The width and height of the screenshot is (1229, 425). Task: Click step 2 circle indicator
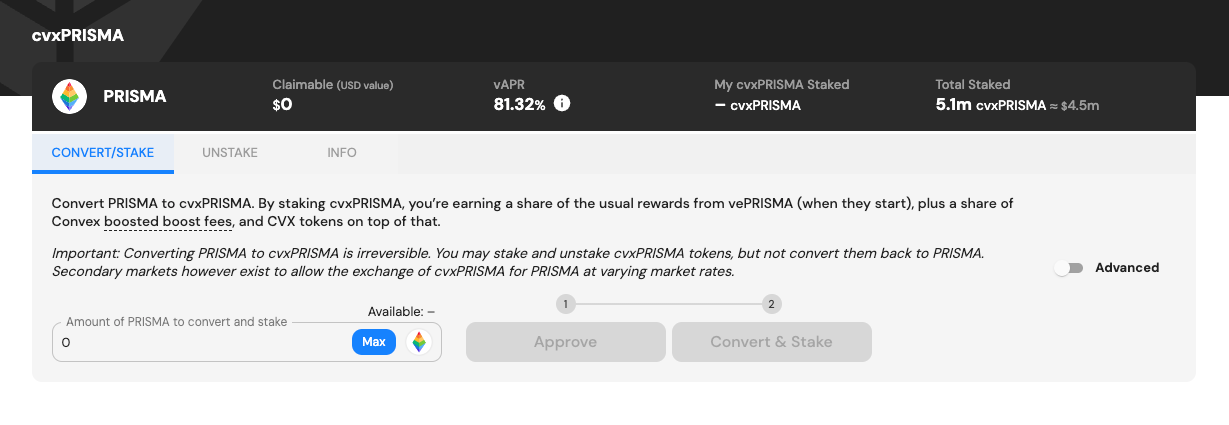(771, 304)
